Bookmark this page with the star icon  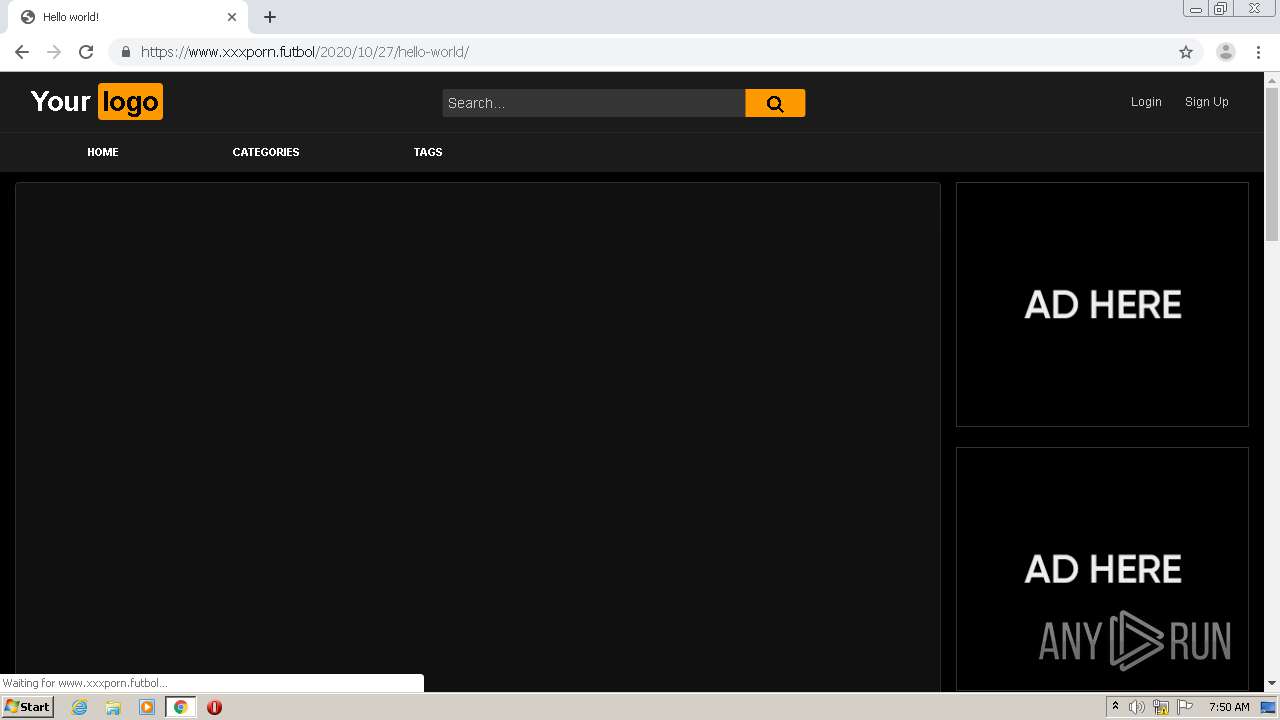pyautogui.click(x=1186, y=52)
